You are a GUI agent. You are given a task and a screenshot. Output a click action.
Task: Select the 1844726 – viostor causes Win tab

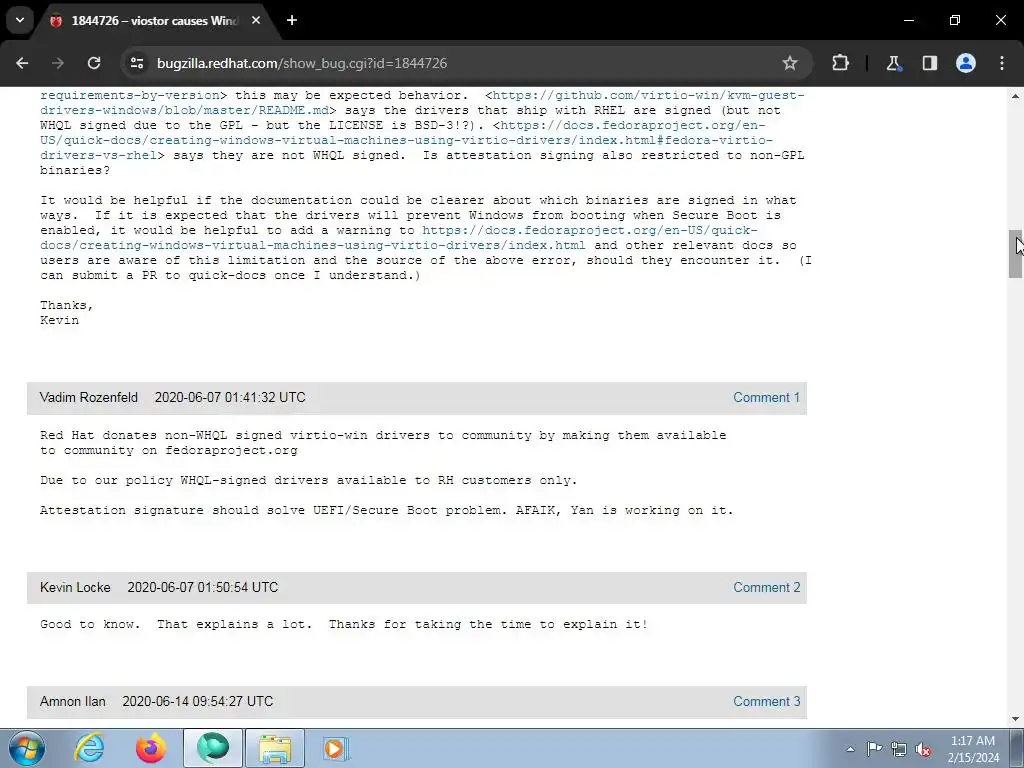click(155, 20)
